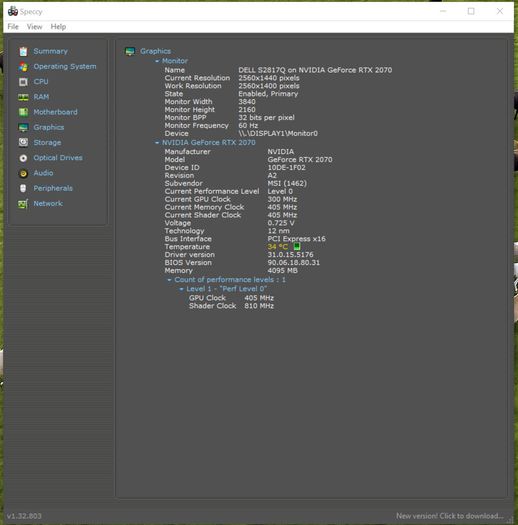Click the Subvendor MSI (1462) value

pyautogui.click(x=287, y=183)
